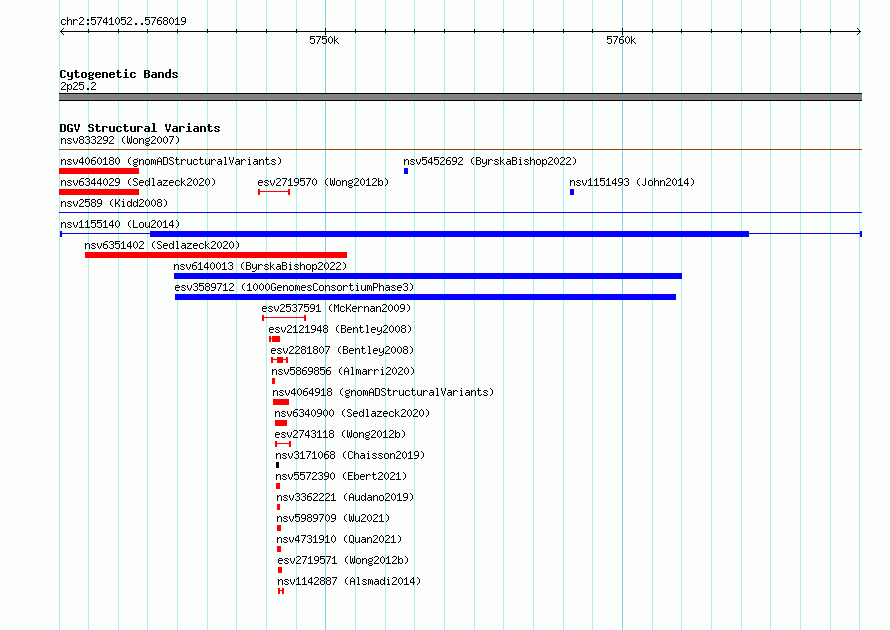Click the DGV Structural Variants track title
This screenshot has width=890, height=630.
tap(140, 128)
